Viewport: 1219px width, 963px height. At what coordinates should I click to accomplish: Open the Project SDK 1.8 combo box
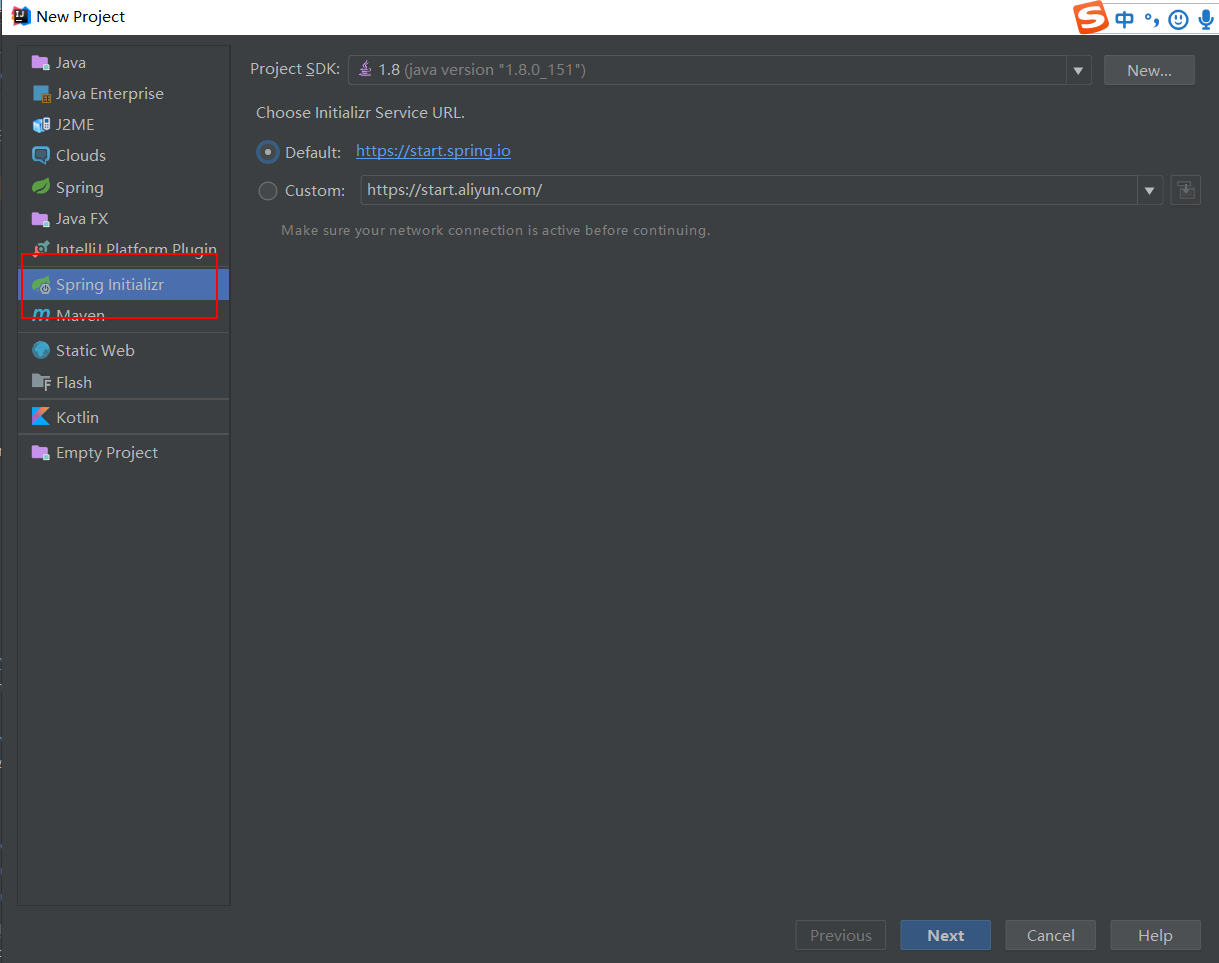tap(719, 70)
